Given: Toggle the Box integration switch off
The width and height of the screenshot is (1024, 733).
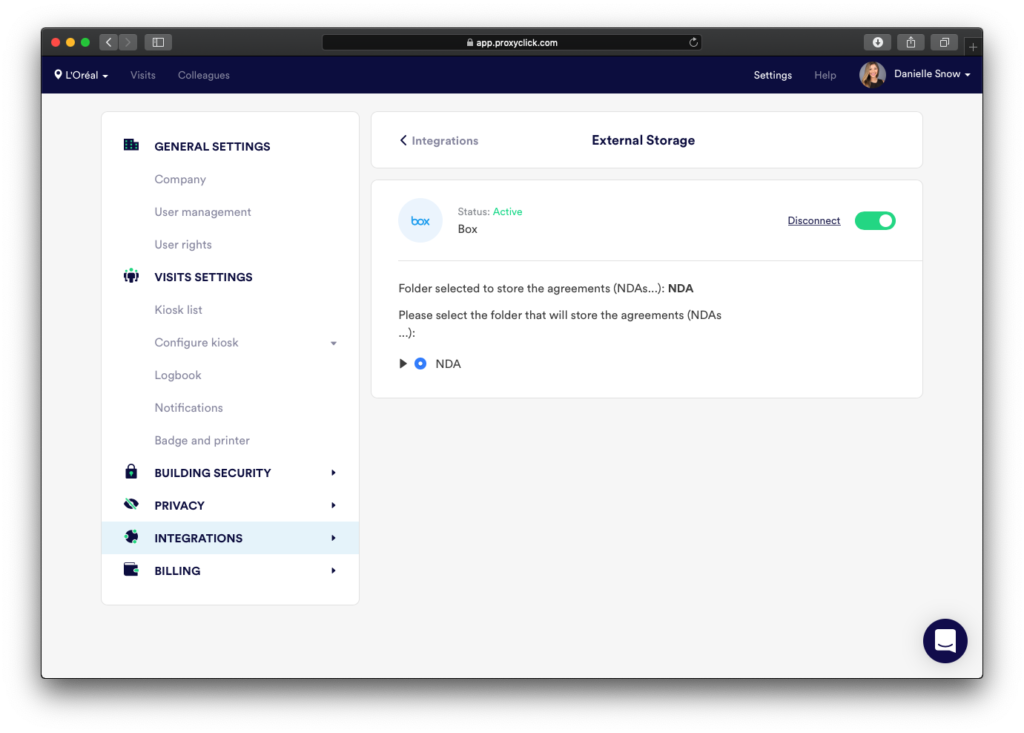Looking at the screenshot, I should pos(875,221).
